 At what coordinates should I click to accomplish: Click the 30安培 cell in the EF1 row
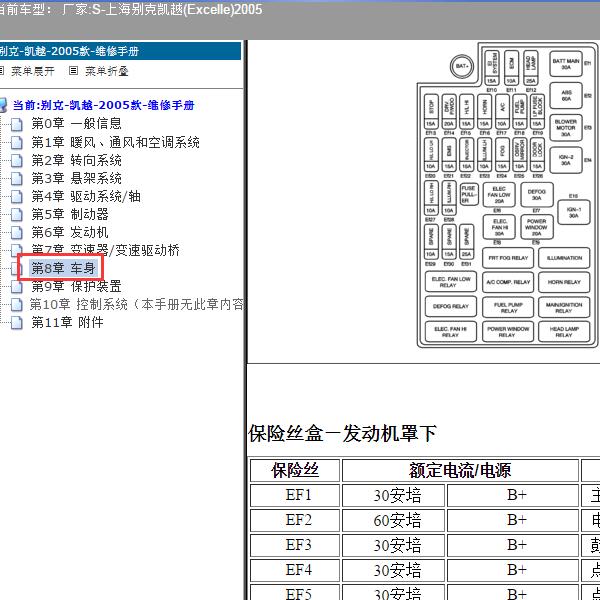coord(393,495)
